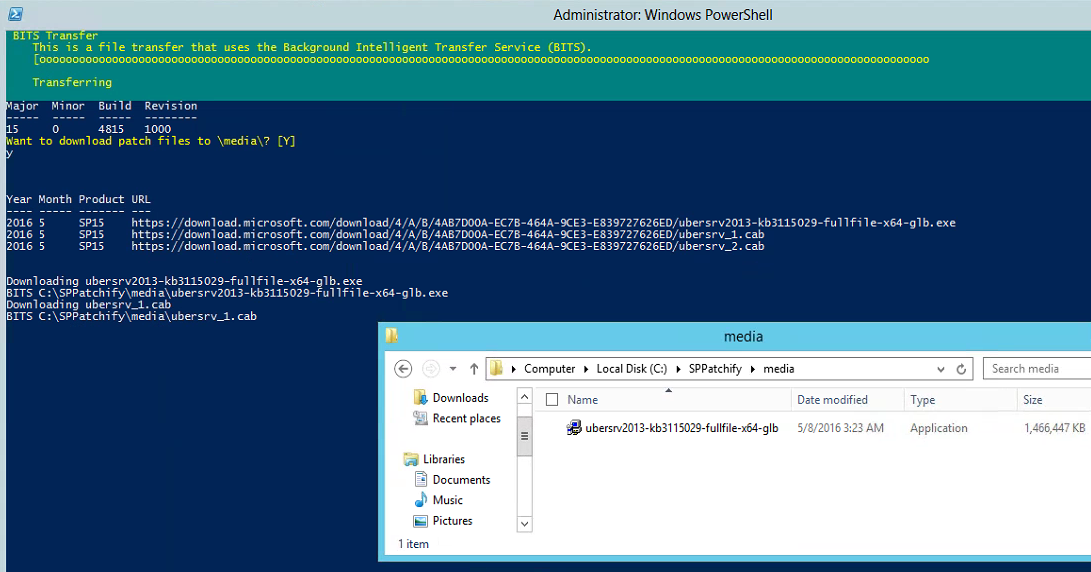Click the Documents library icon
Viewport: 1091px width, 572px height.
click(x=420, y=479)
